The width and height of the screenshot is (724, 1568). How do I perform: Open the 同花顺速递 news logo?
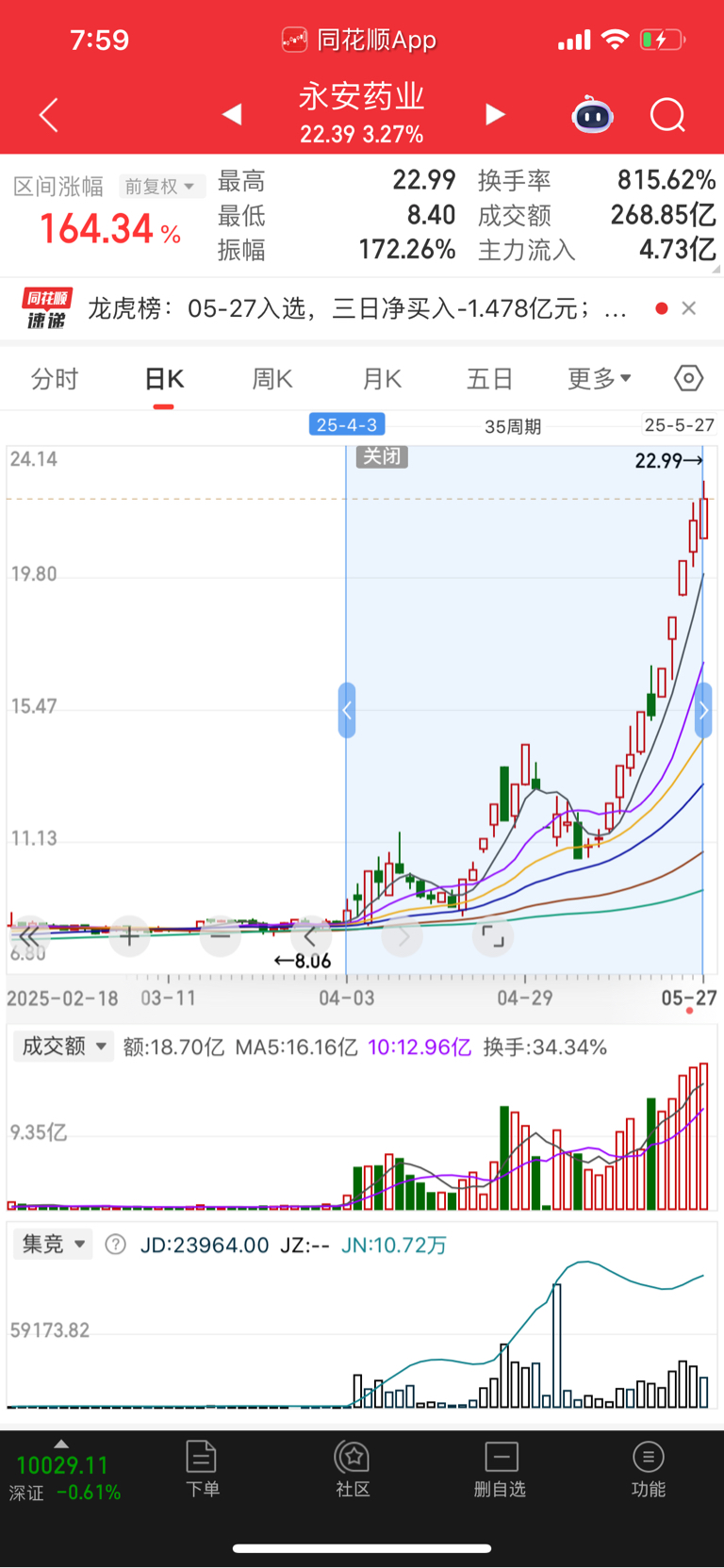click(47, 308)
